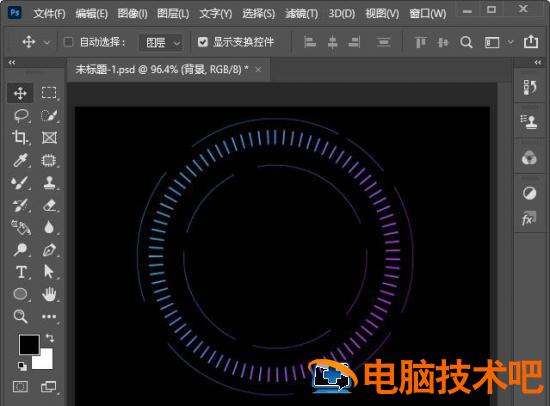Select the Move tool in the toolbox

[x=20, y=93]
